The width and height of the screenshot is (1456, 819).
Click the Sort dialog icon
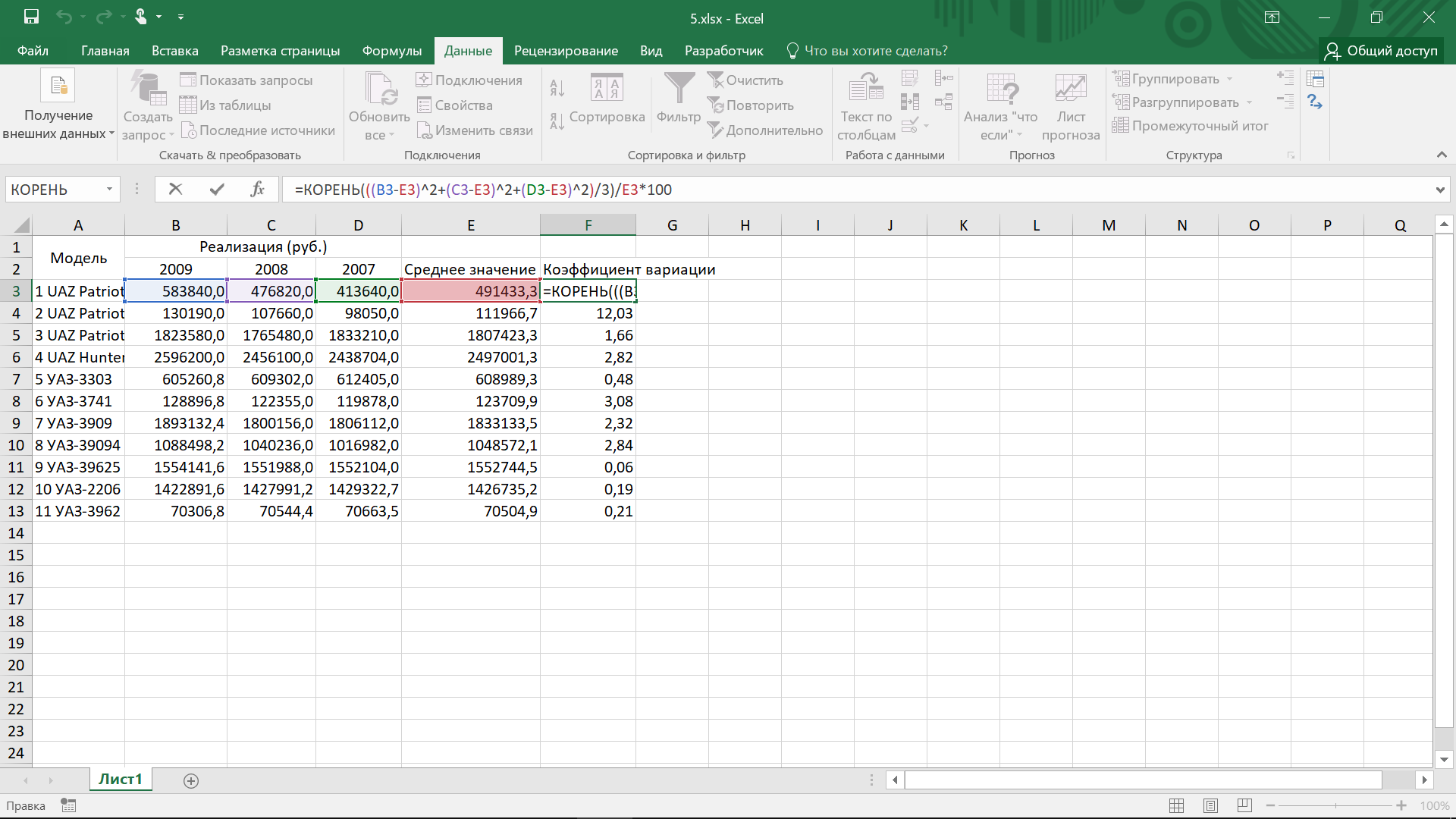pyautogui.click(x=607, y=89)
